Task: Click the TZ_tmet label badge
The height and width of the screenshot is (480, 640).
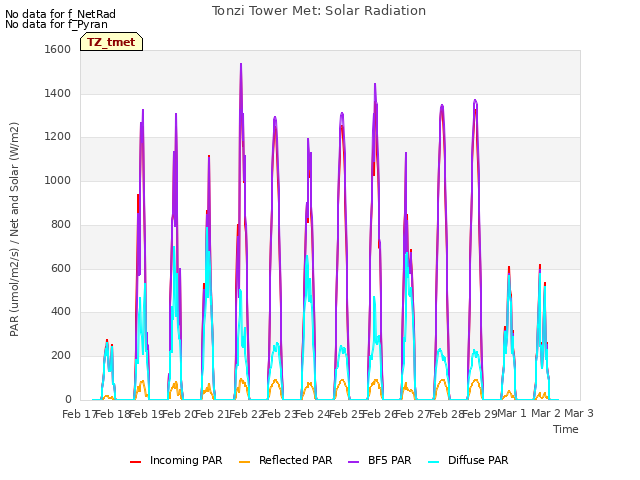Action: coord(111,42)
